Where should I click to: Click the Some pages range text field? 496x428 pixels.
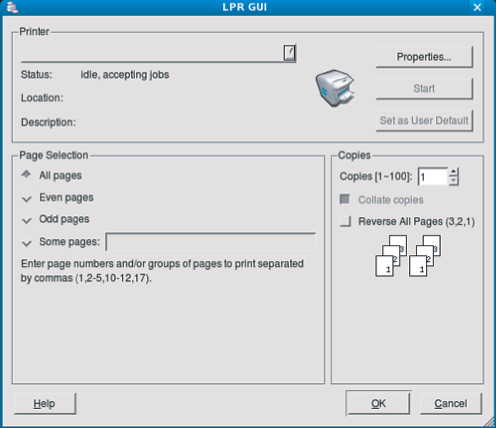click(210, 242)
